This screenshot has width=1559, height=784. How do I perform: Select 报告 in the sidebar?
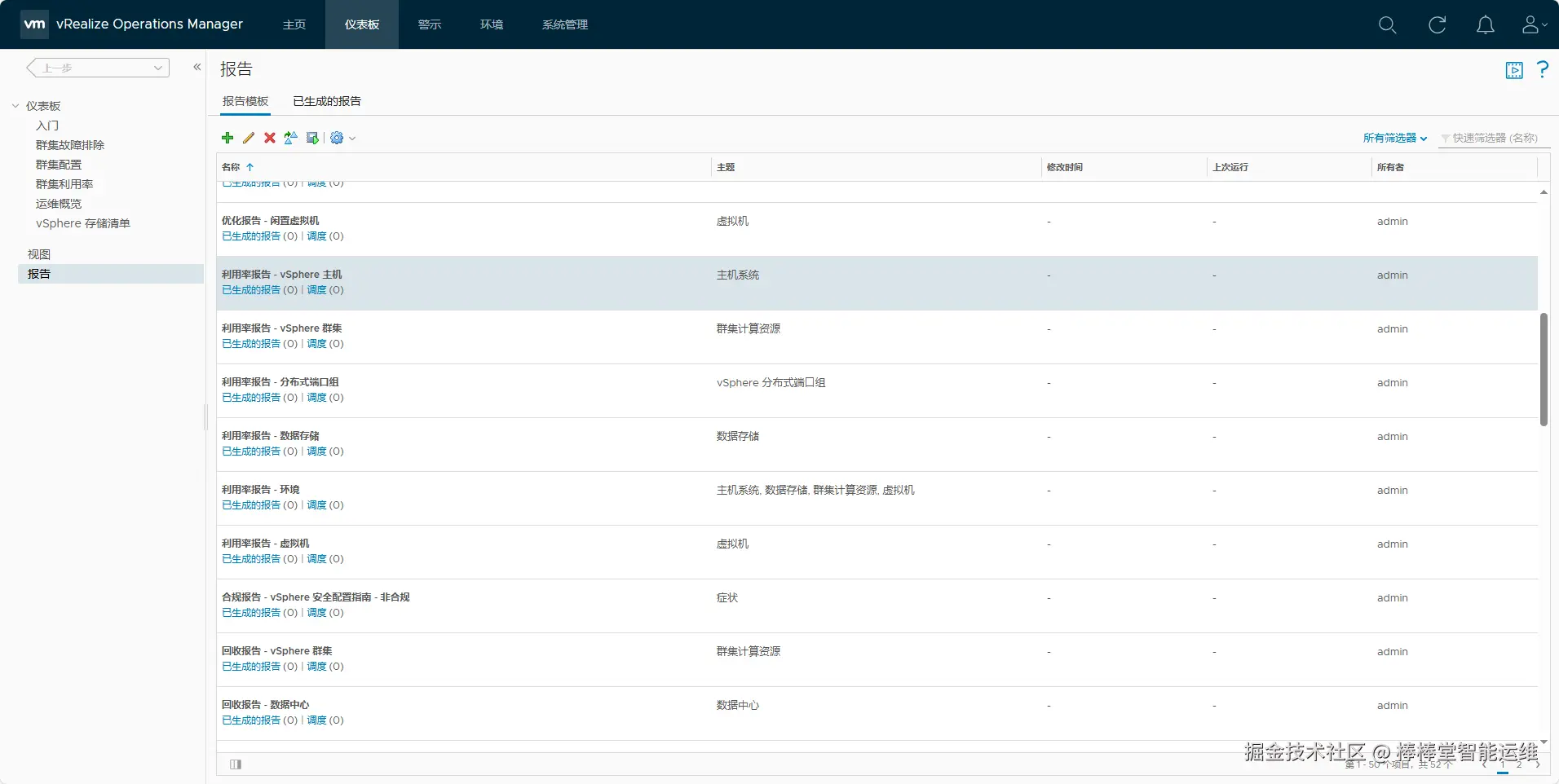click(111, 274)
